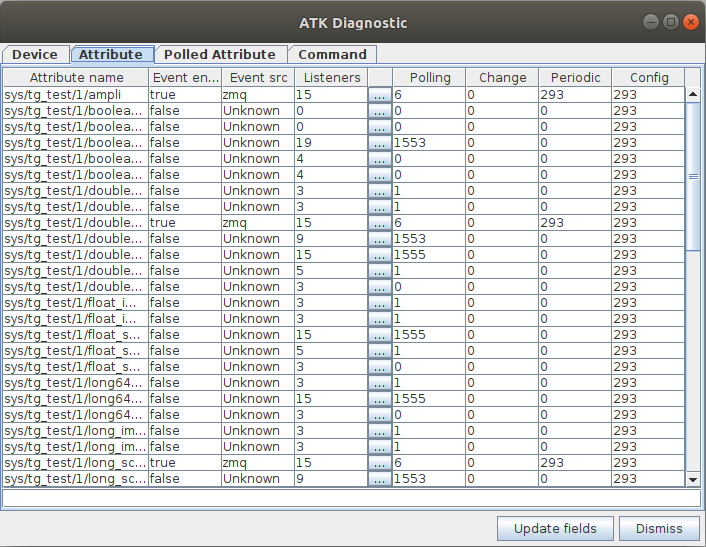
Task: Open '...' button in double row polling 1555
Action: point(380,255)
